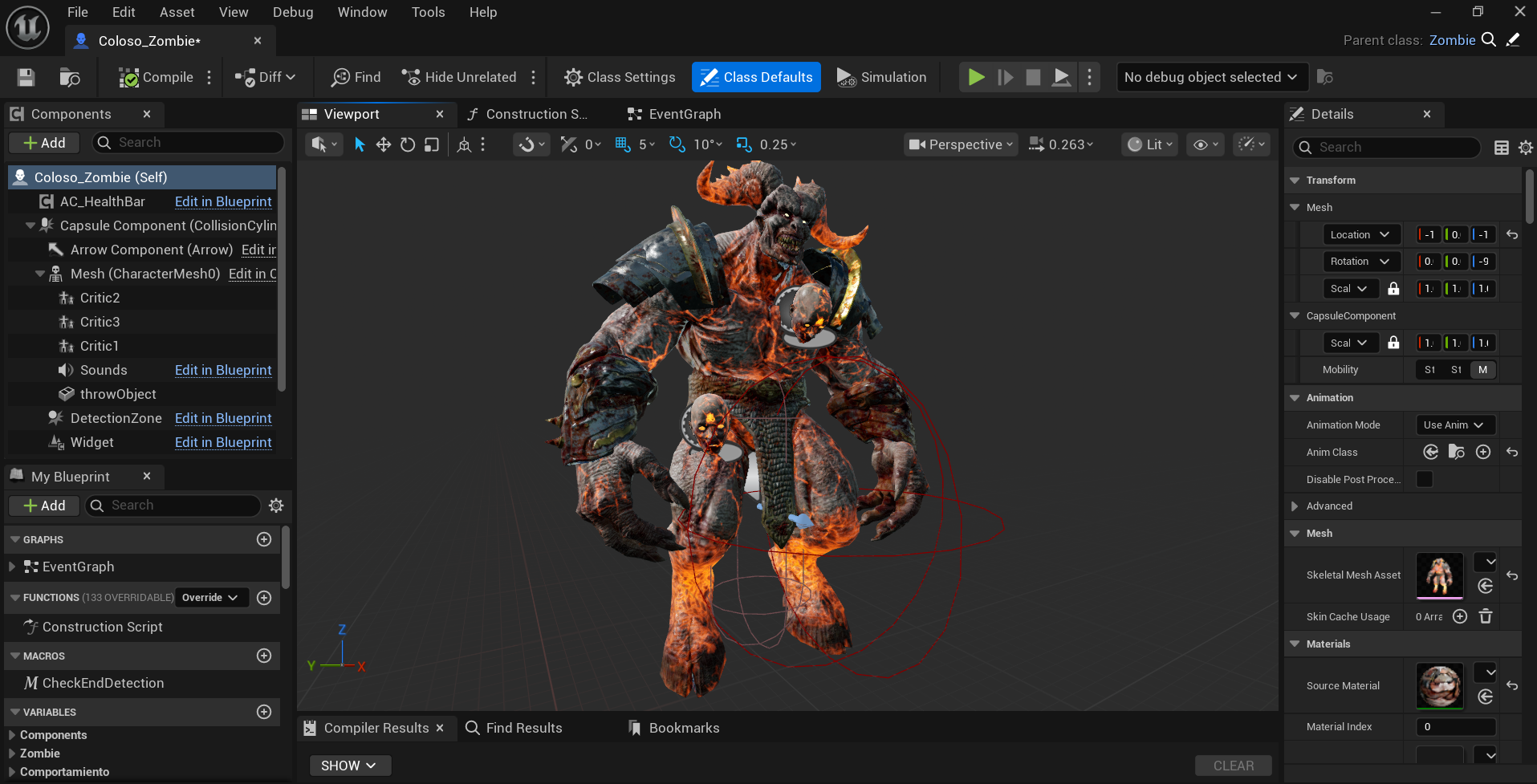The height and width of the screenshot is (784, 1537).
Task: Delete Skin Cache Usage array with trash icon
Action: [1486, 616]
